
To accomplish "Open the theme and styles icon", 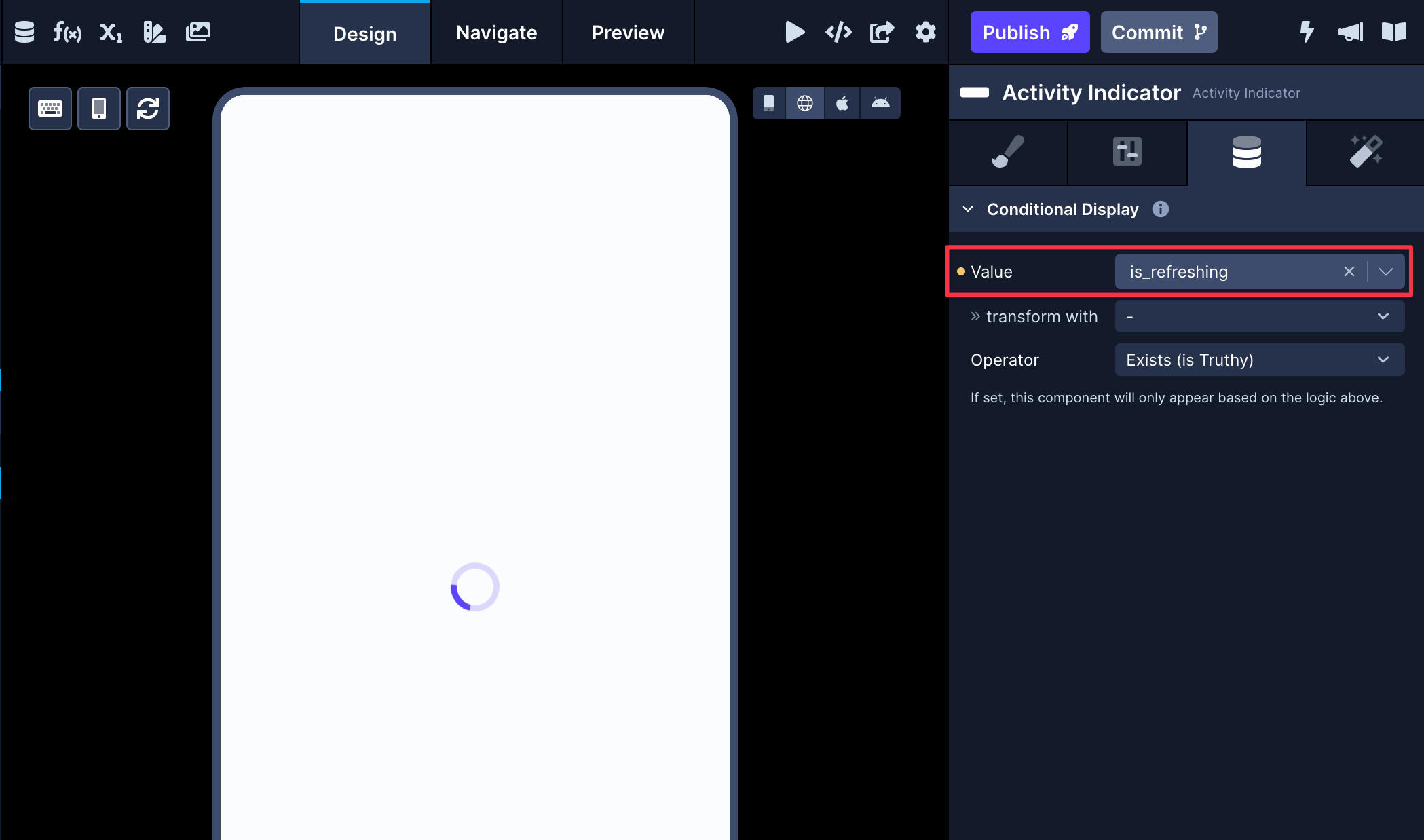I will 154,32.
